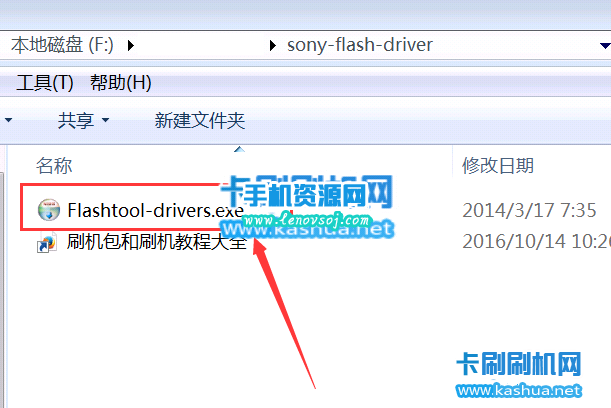
Task: Select the Flashtool-drivers.exe file name
Action: pos(155,210)
